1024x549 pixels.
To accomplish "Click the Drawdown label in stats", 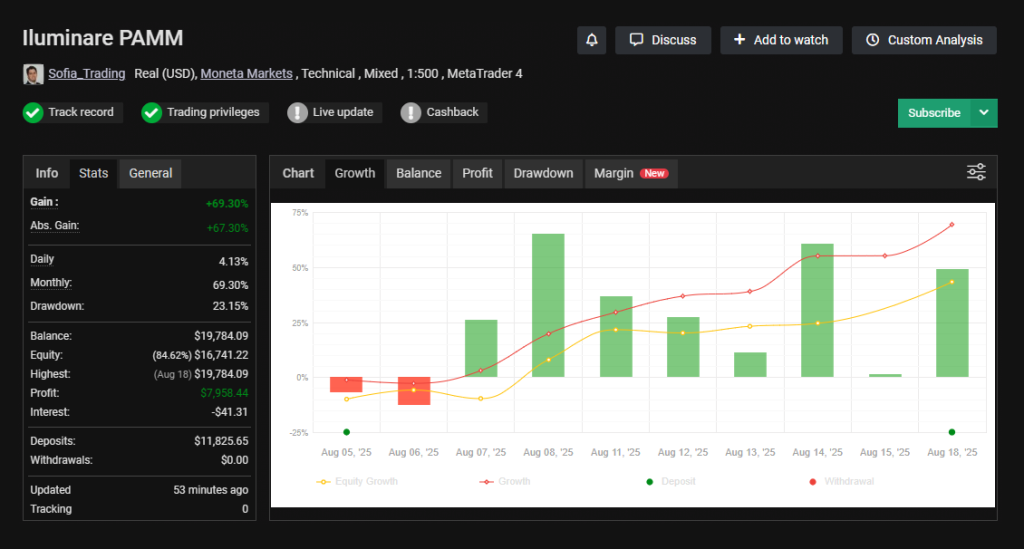I will click(x=57, y=306).
